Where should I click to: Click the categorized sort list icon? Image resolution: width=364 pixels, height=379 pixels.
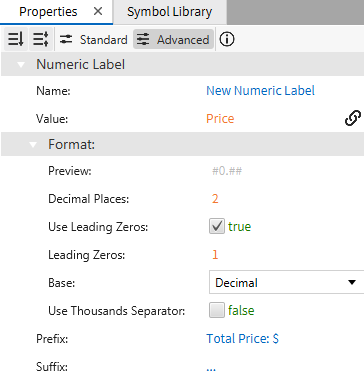point(41,40)
